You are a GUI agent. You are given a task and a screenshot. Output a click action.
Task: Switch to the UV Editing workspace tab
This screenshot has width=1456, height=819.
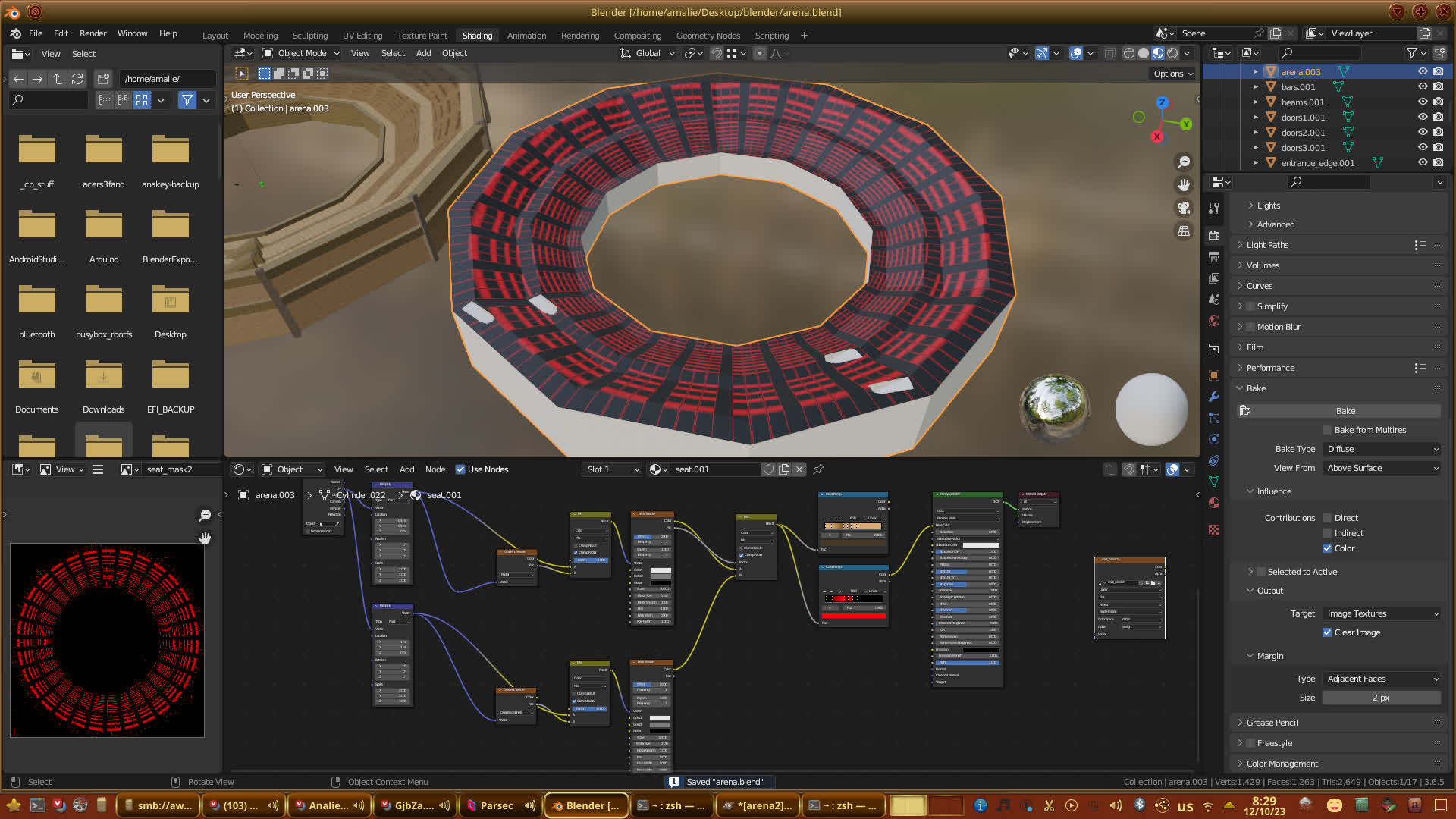coord(362,36)
